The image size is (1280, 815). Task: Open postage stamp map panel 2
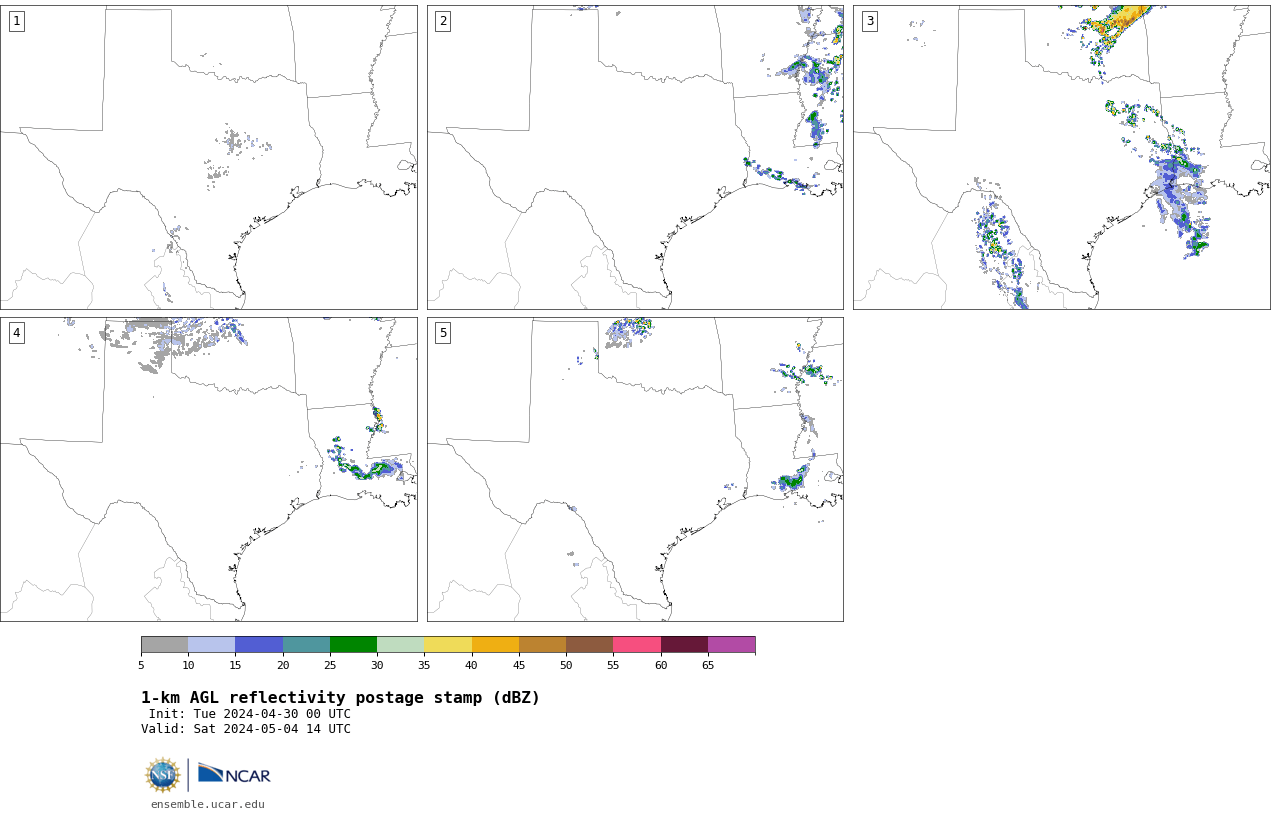coord(635,157)
